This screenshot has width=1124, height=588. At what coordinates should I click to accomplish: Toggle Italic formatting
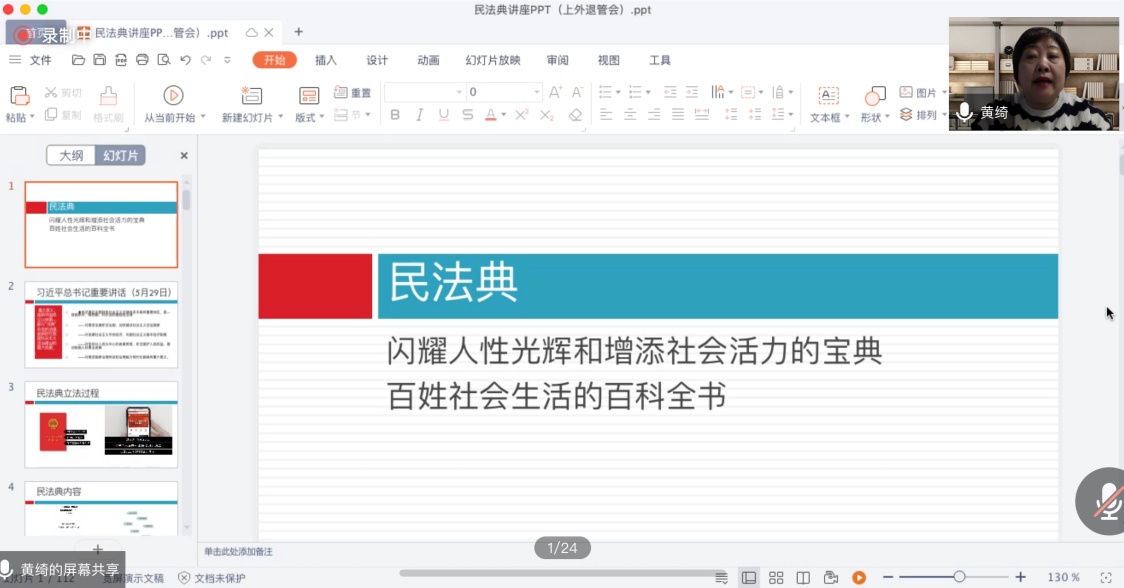419,115
